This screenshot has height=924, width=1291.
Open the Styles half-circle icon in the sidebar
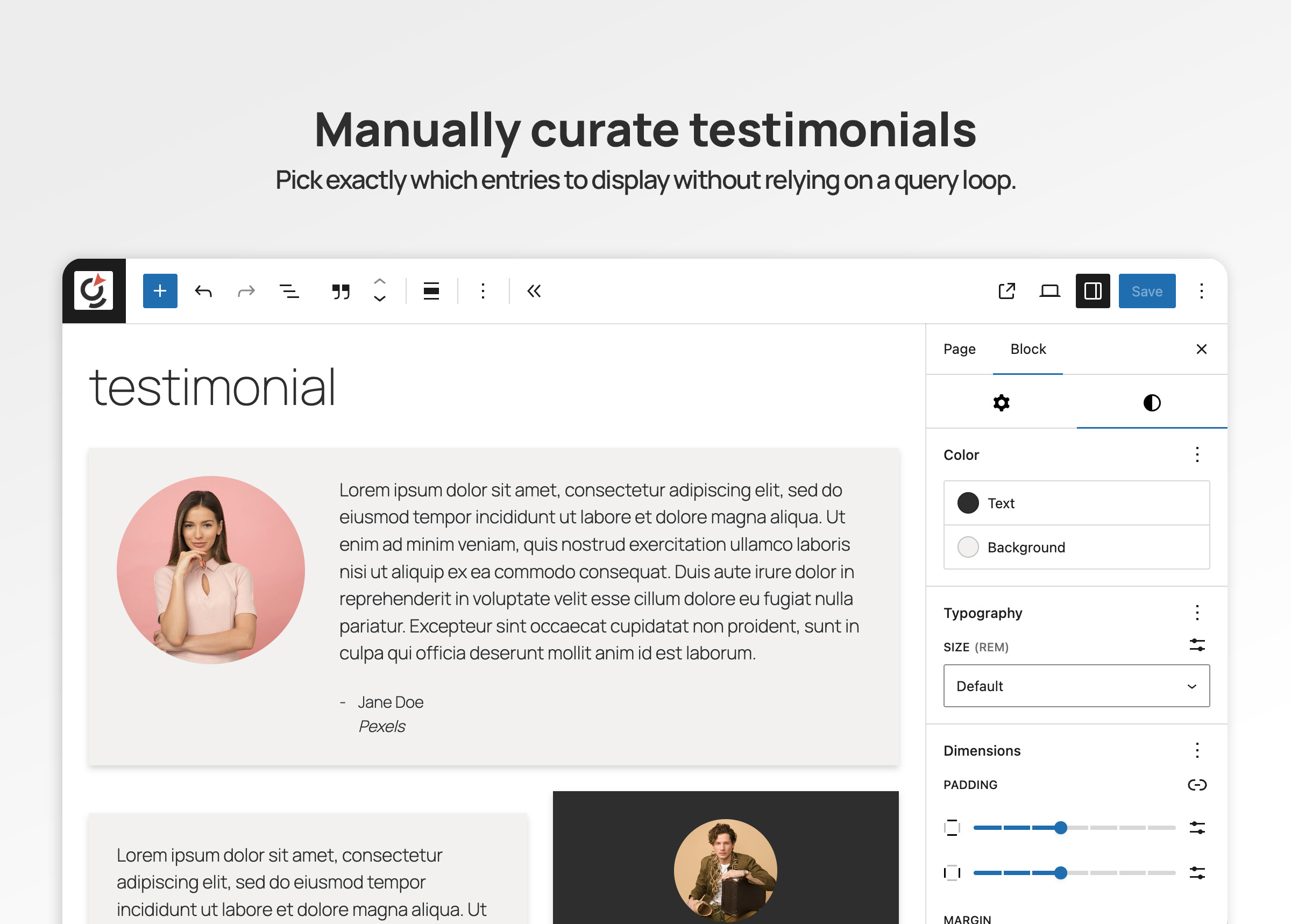pos(1152,403)
